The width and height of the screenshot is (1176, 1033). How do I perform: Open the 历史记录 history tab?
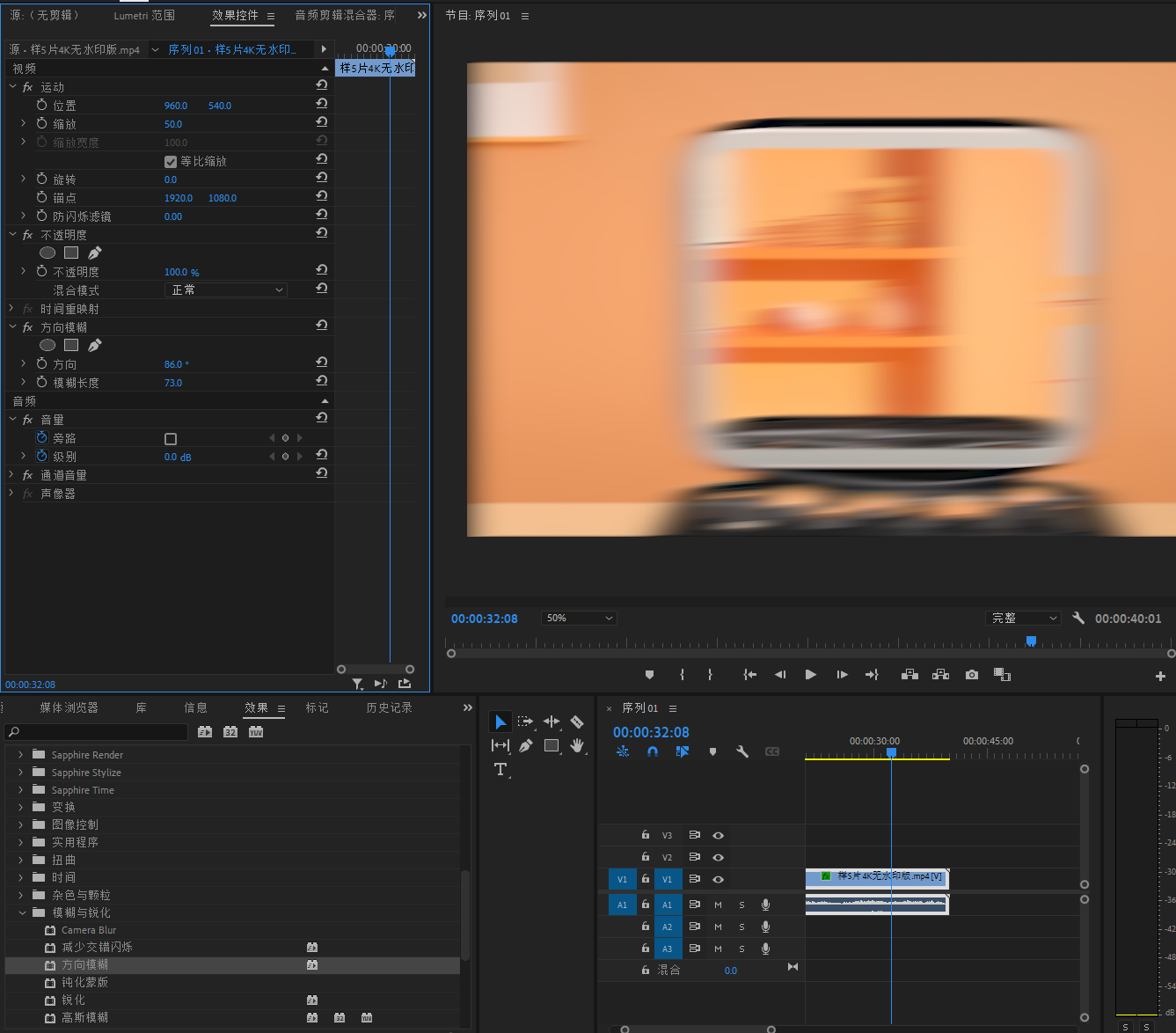coord(389,707)
